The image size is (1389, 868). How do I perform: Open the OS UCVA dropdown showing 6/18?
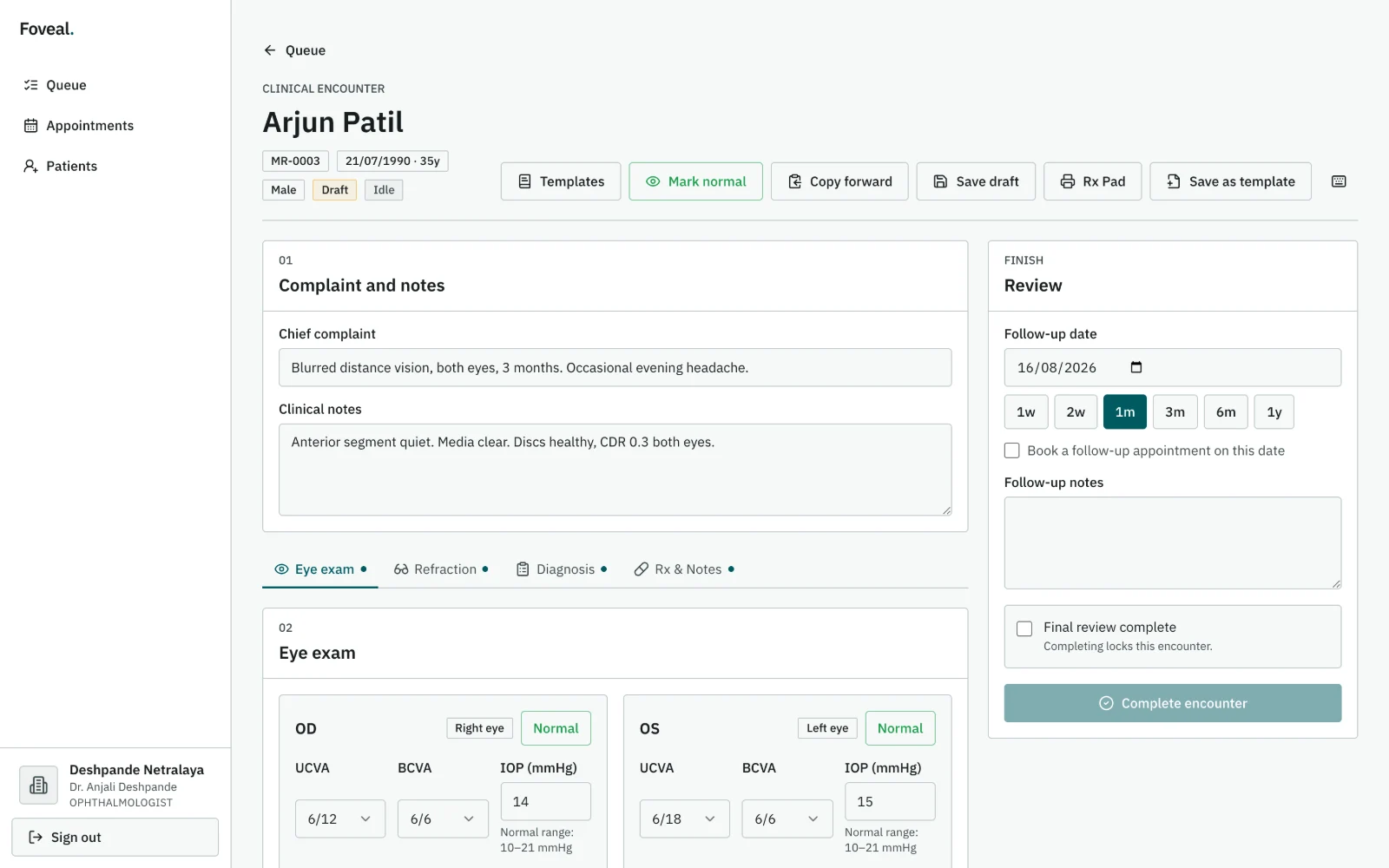click(x=684, y=819)
